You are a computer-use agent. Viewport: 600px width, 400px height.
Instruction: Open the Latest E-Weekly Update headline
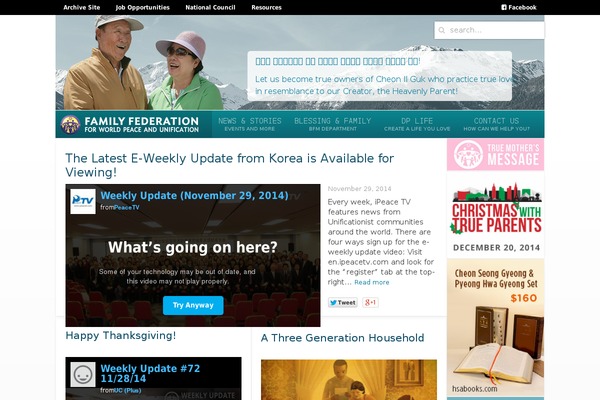point(230,165)
